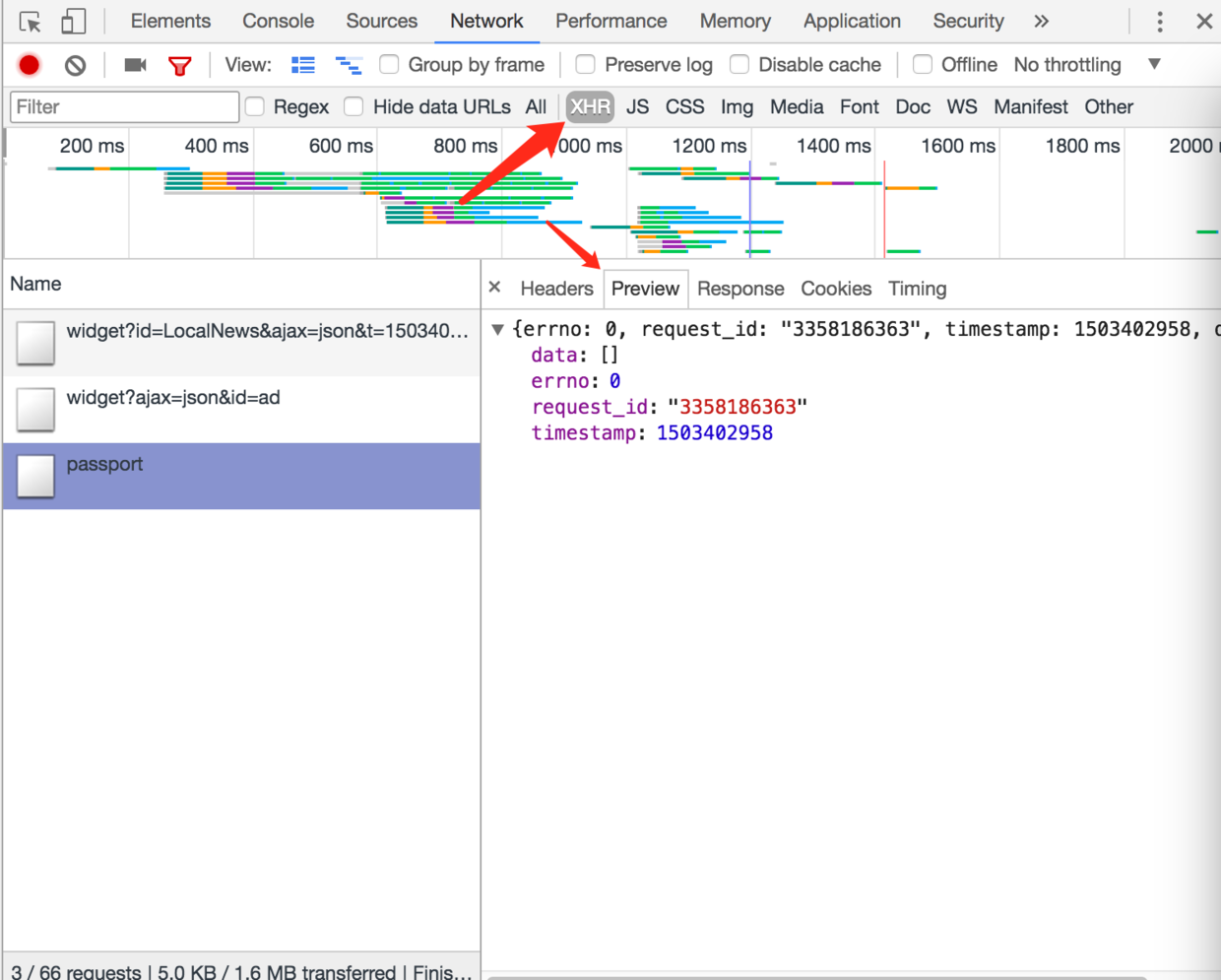Viewport: 1221px width, 980px height.
Task: Open the Elements tab
Action: click(170, 21)
